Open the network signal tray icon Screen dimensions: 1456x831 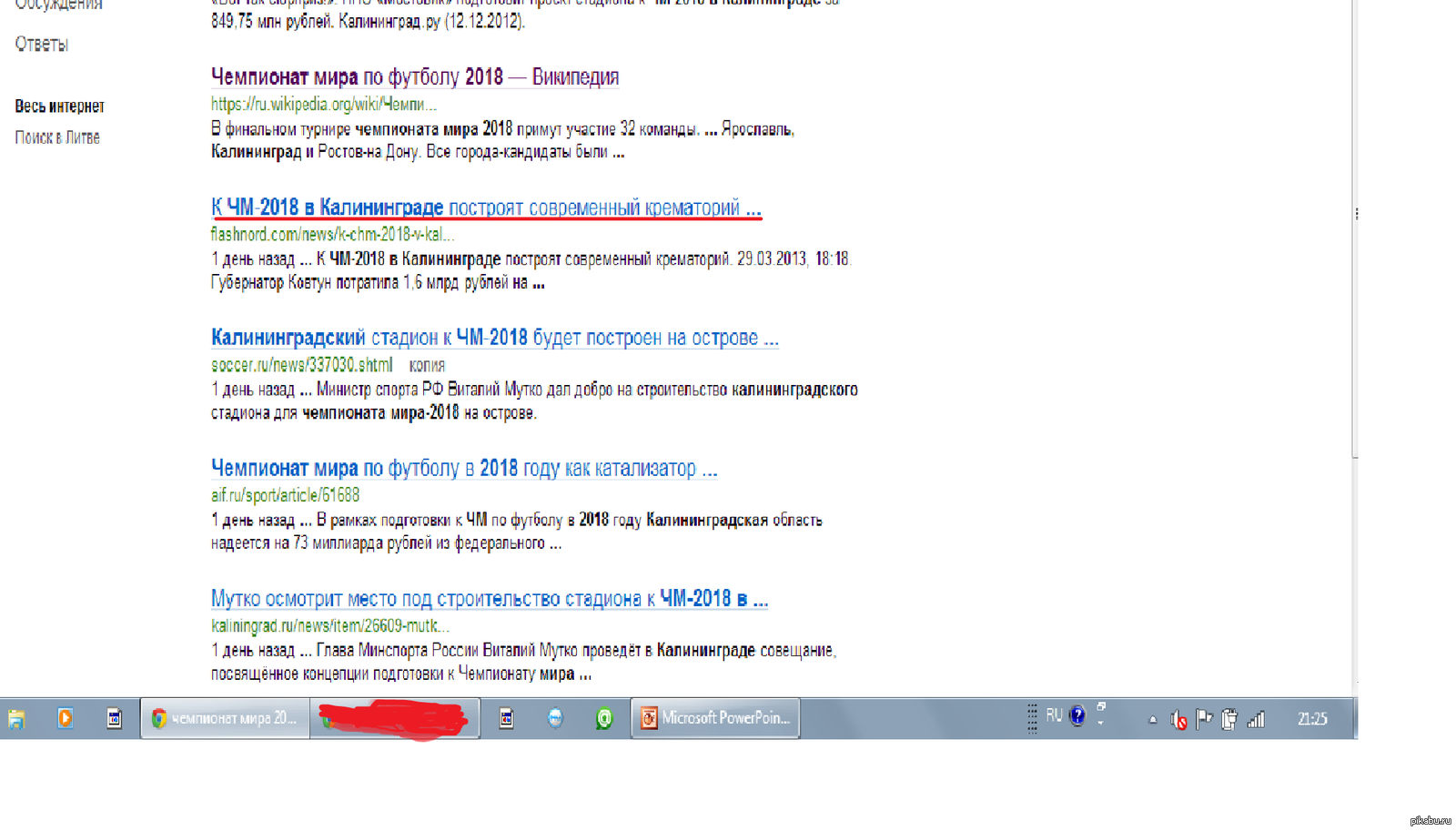point(1256,720)
